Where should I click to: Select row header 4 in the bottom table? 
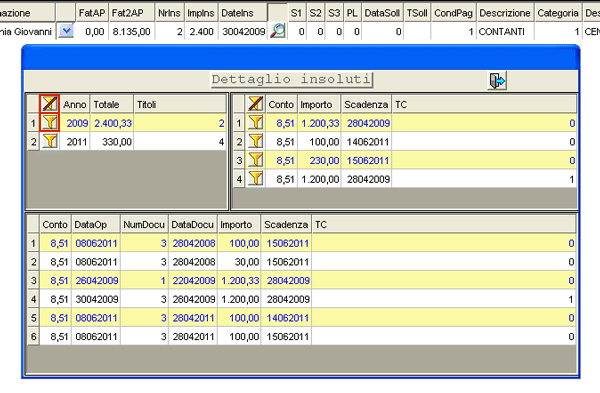[33, 299]
